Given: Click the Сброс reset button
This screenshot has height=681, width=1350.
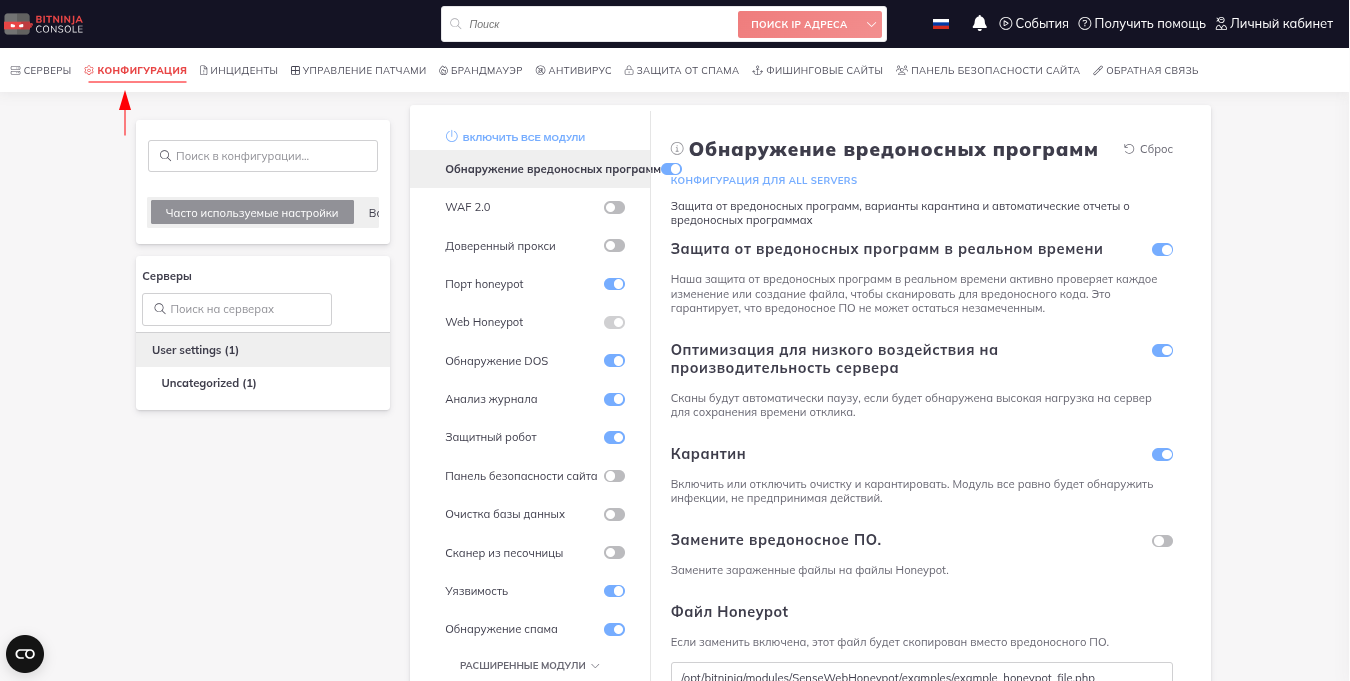Looking at the screenshot, I should pyautogui.click(x=1148, y=149).
